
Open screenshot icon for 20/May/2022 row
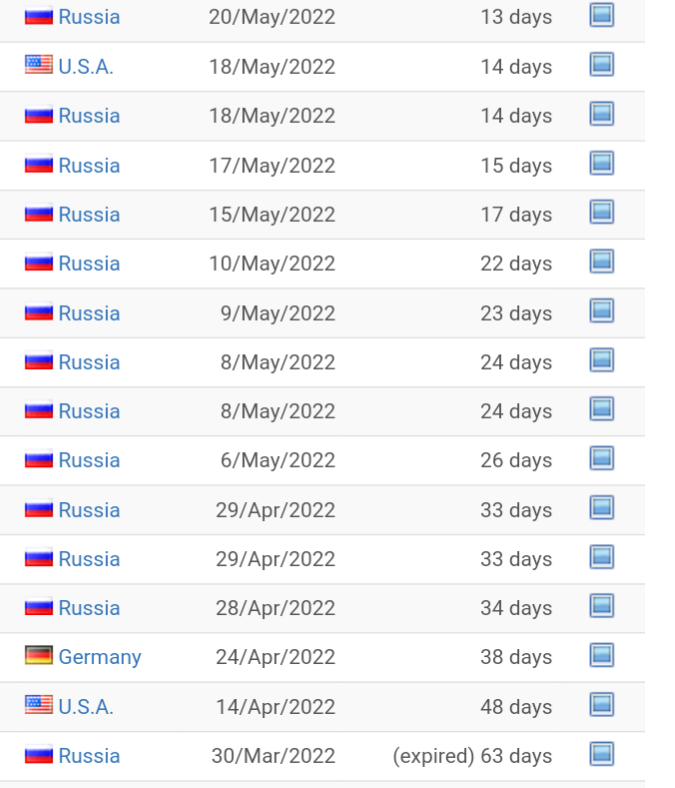point(601,15)
